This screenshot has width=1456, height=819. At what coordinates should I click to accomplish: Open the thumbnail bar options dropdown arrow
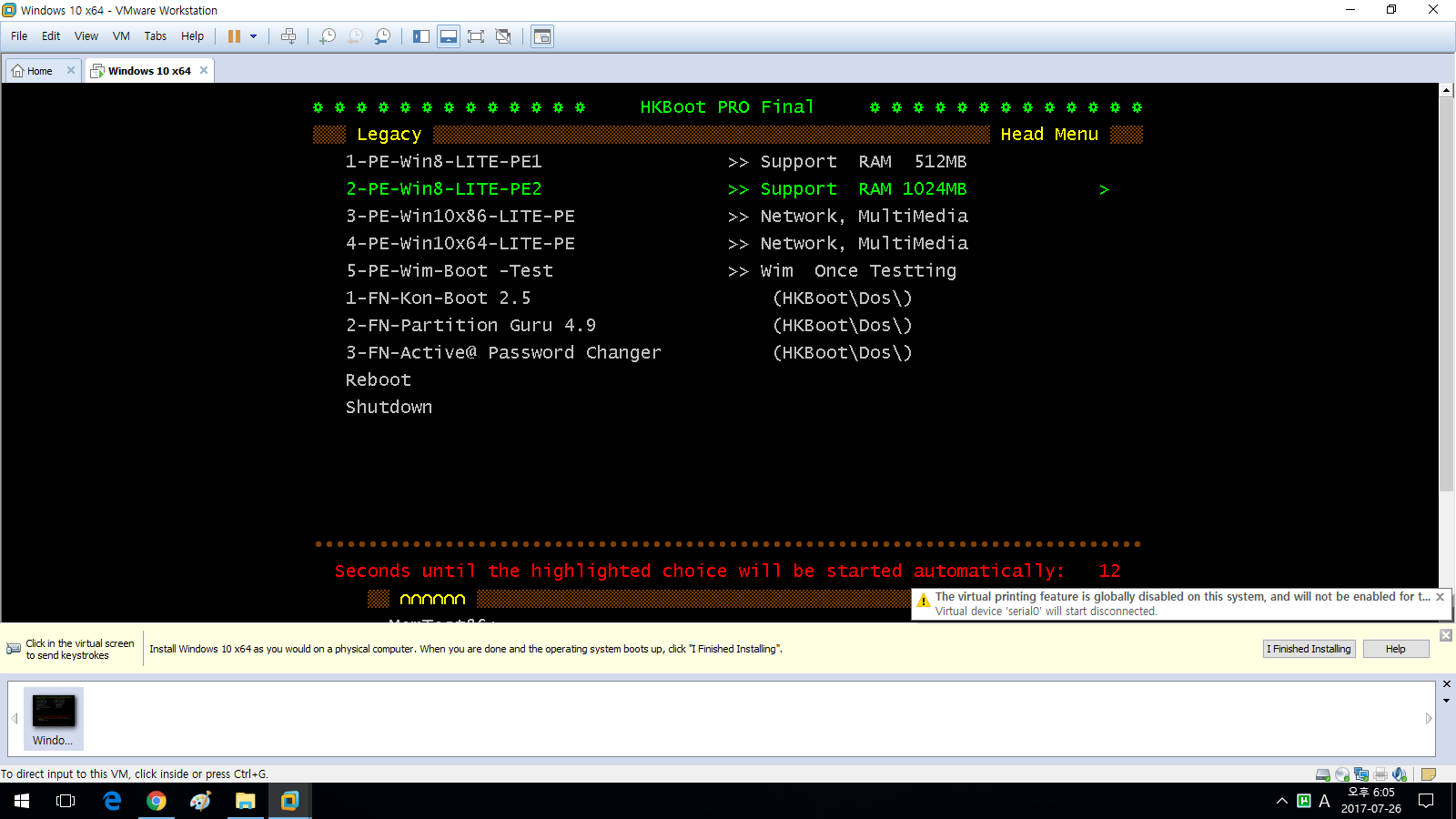[1447, 701]
